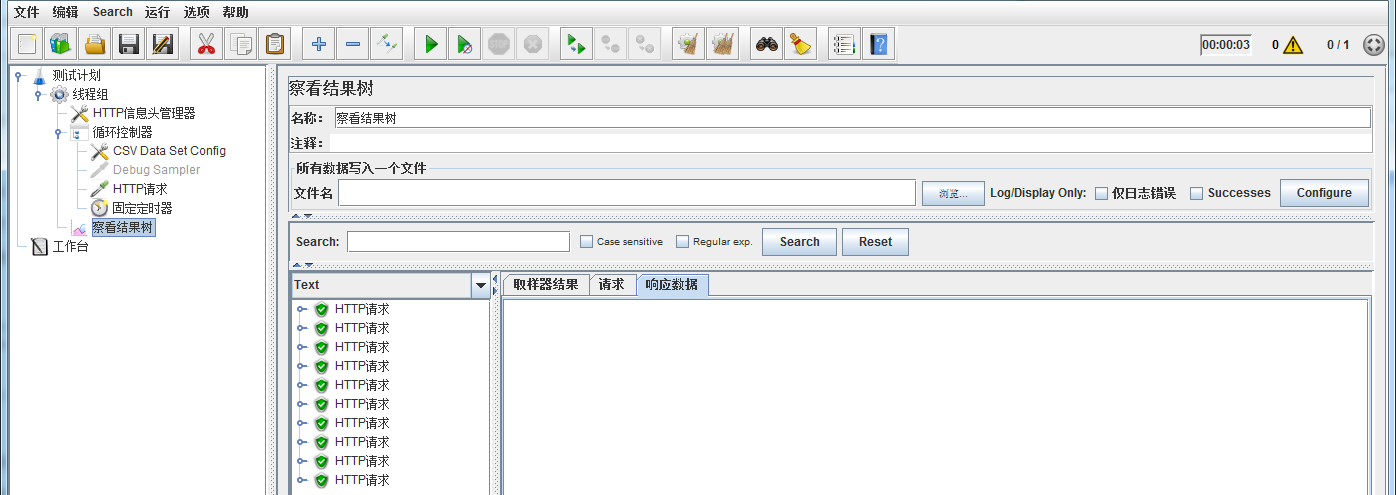Switch to the 取样器结果 tab

coord(545,285)
